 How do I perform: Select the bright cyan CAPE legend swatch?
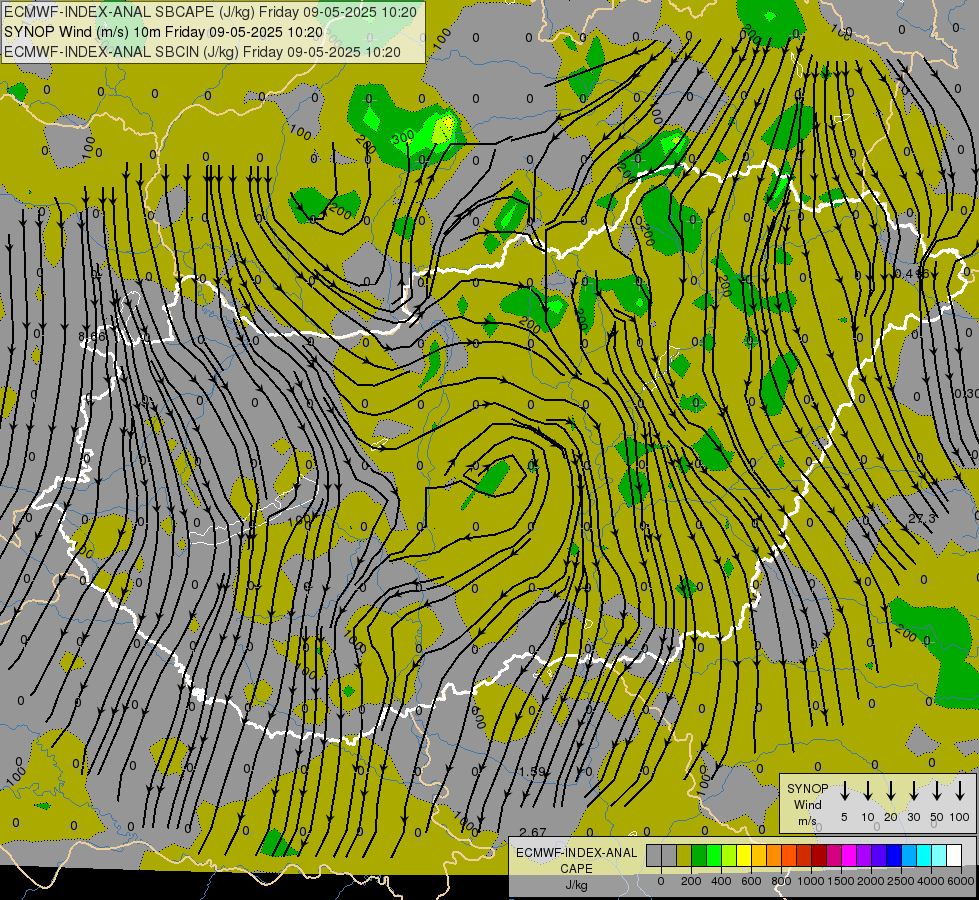[924, 856]
